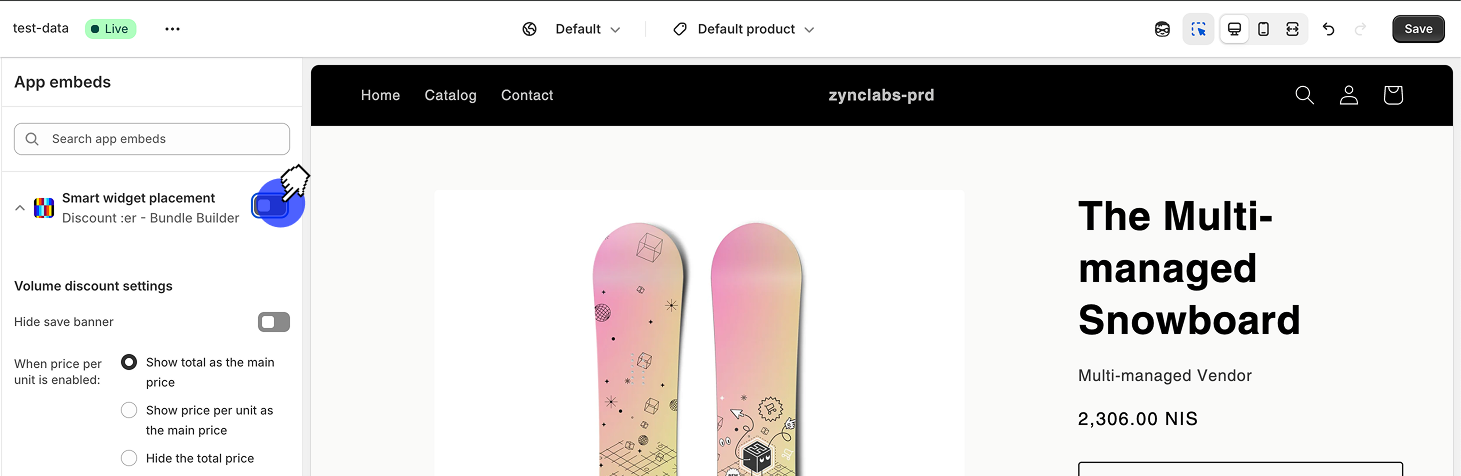The height and width of the screenshot is (476, 1461).
Task: Switch to desktop preview mode
Action: pyautogui.click(x=1235, y=29)
